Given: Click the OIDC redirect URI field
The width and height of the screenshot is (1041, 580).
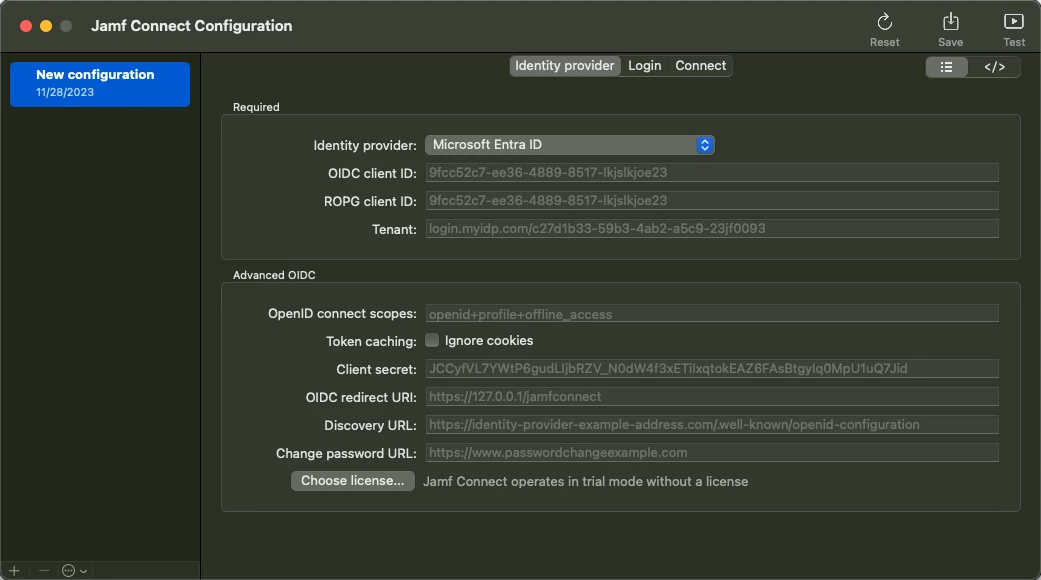Looking at the screenshot, I should tap(712, 396).
